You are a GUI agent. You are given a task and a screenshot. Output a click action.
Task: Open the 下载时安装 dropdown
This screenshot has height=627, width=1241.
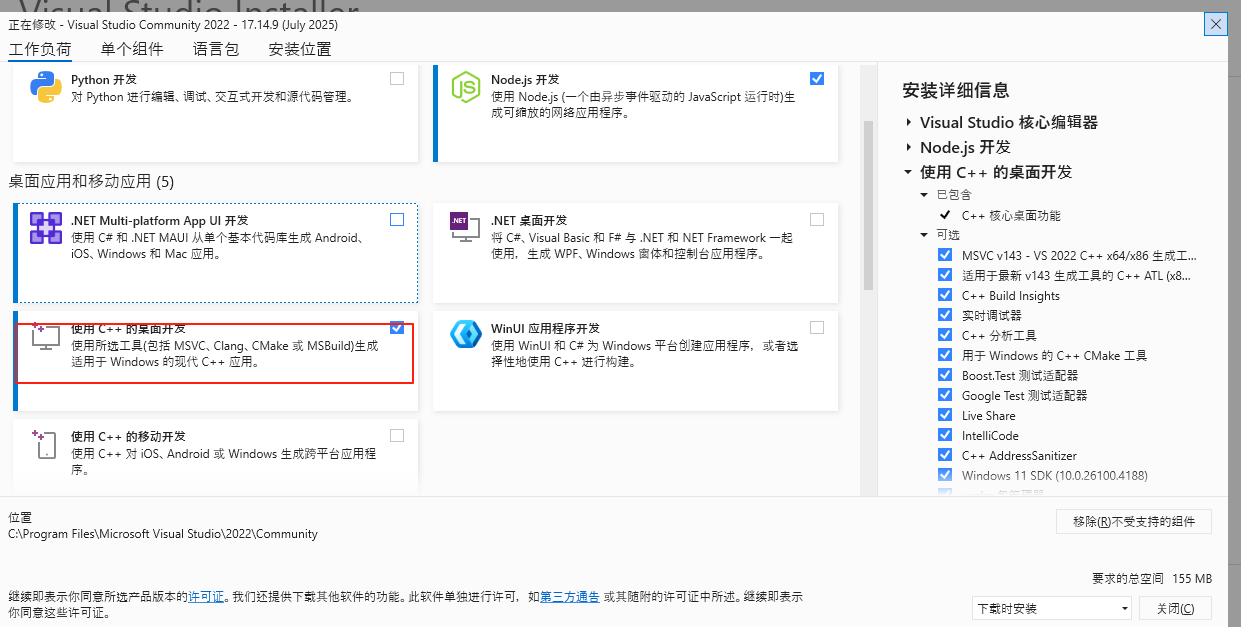1052,608
